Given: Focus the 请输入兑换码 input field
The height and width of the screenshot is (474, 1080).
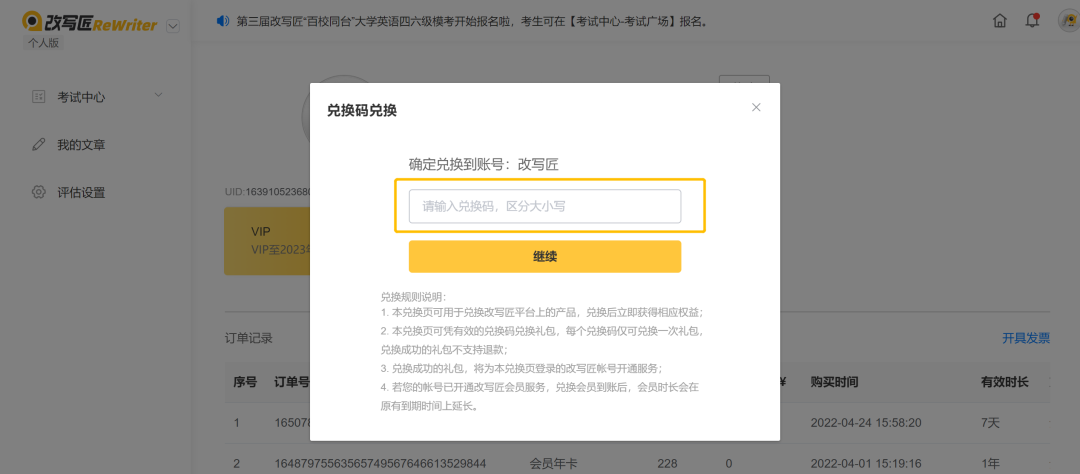Looking at the screenshot, I should coord(545,206).
